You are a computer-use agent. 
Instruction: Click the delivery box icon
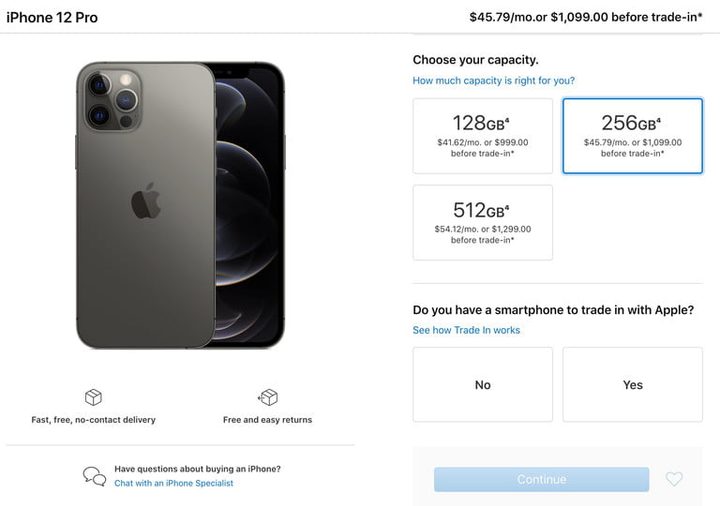point(93,397)
